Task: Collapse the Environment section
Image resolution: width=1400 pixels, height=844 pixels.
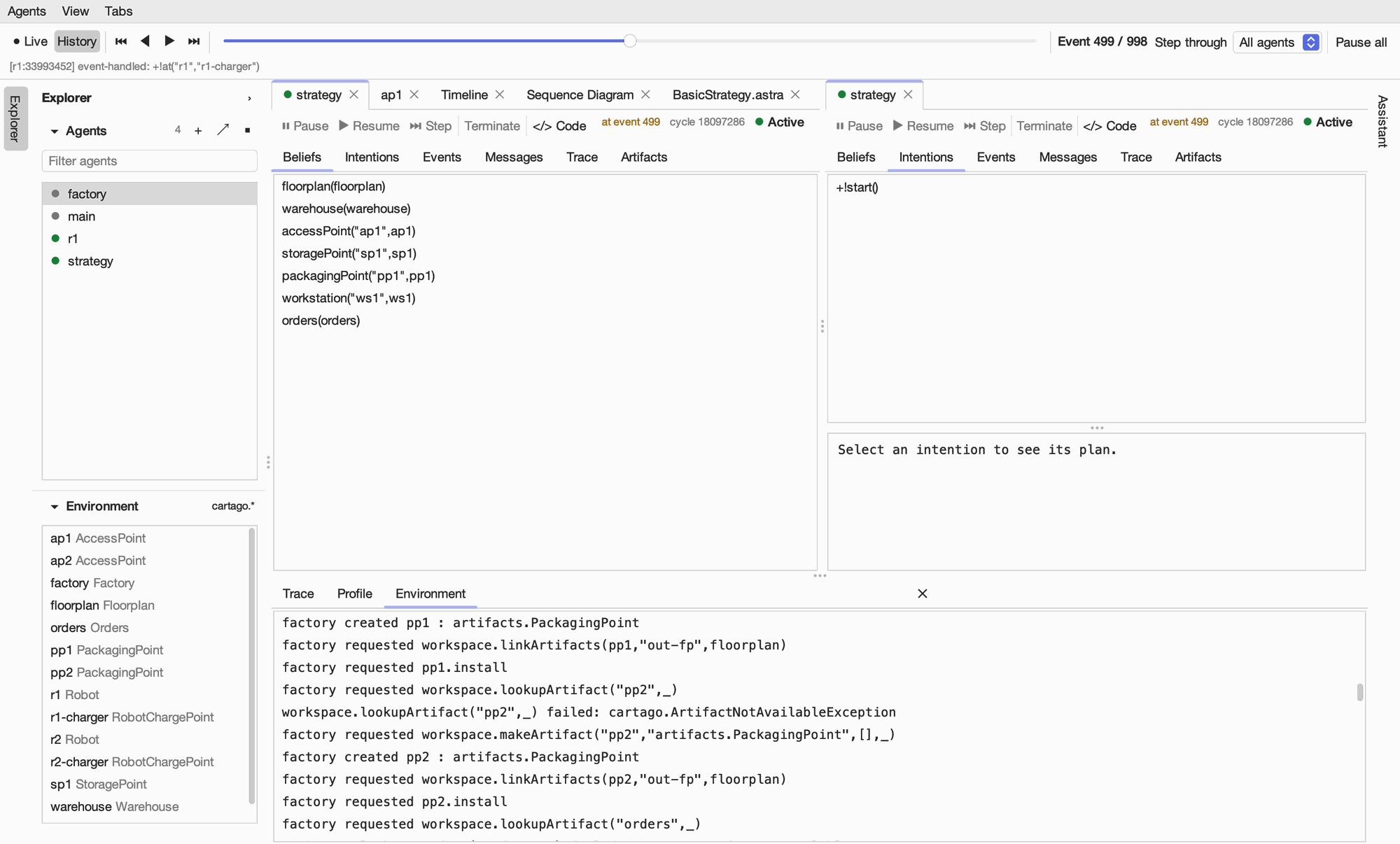Action: pyautogui.click(x=54, y=506)
